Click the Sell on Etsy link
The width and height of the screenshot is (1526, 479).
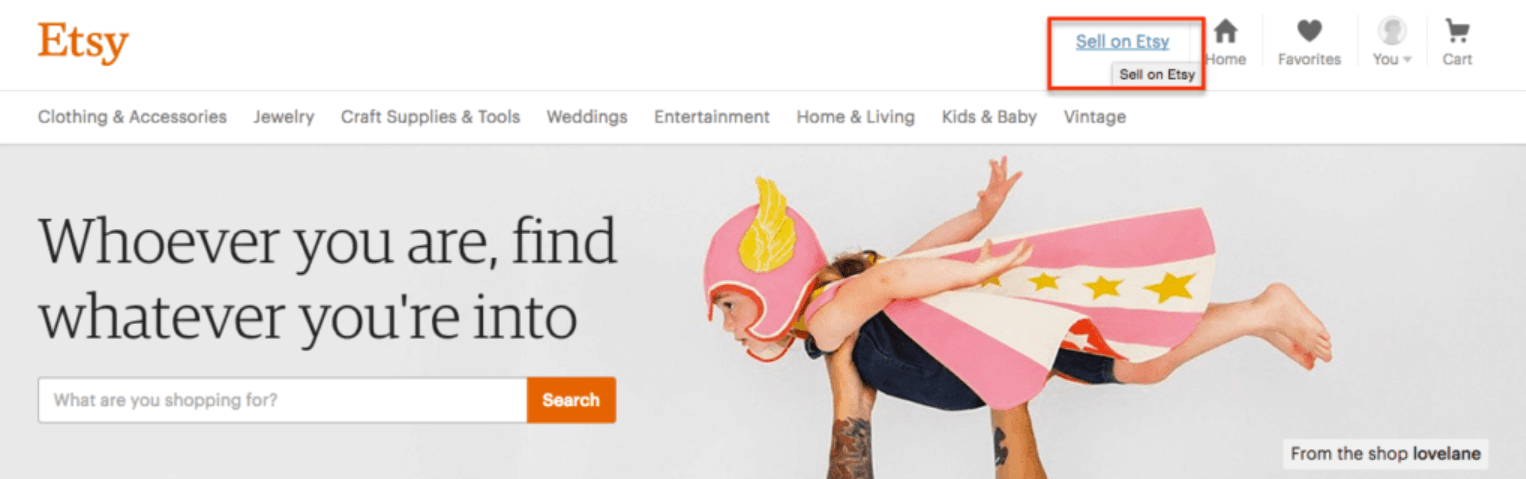[x=1122, y=42]
